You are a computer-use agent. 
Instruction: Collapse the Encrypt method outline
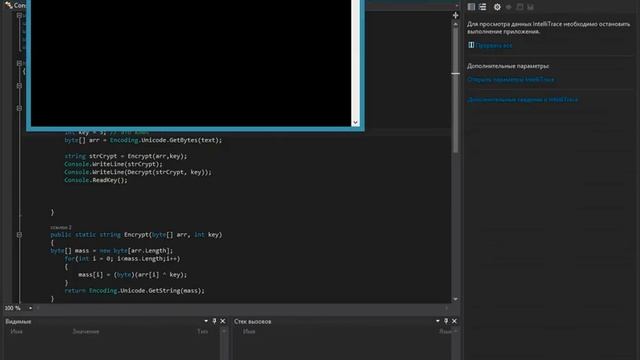coord(19,235)
